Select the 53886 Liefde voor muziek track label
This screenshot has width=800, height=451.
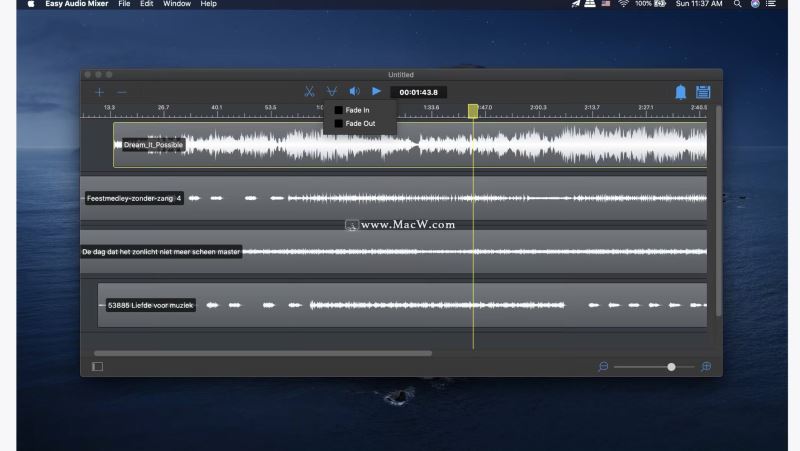[x=151, y=305]
